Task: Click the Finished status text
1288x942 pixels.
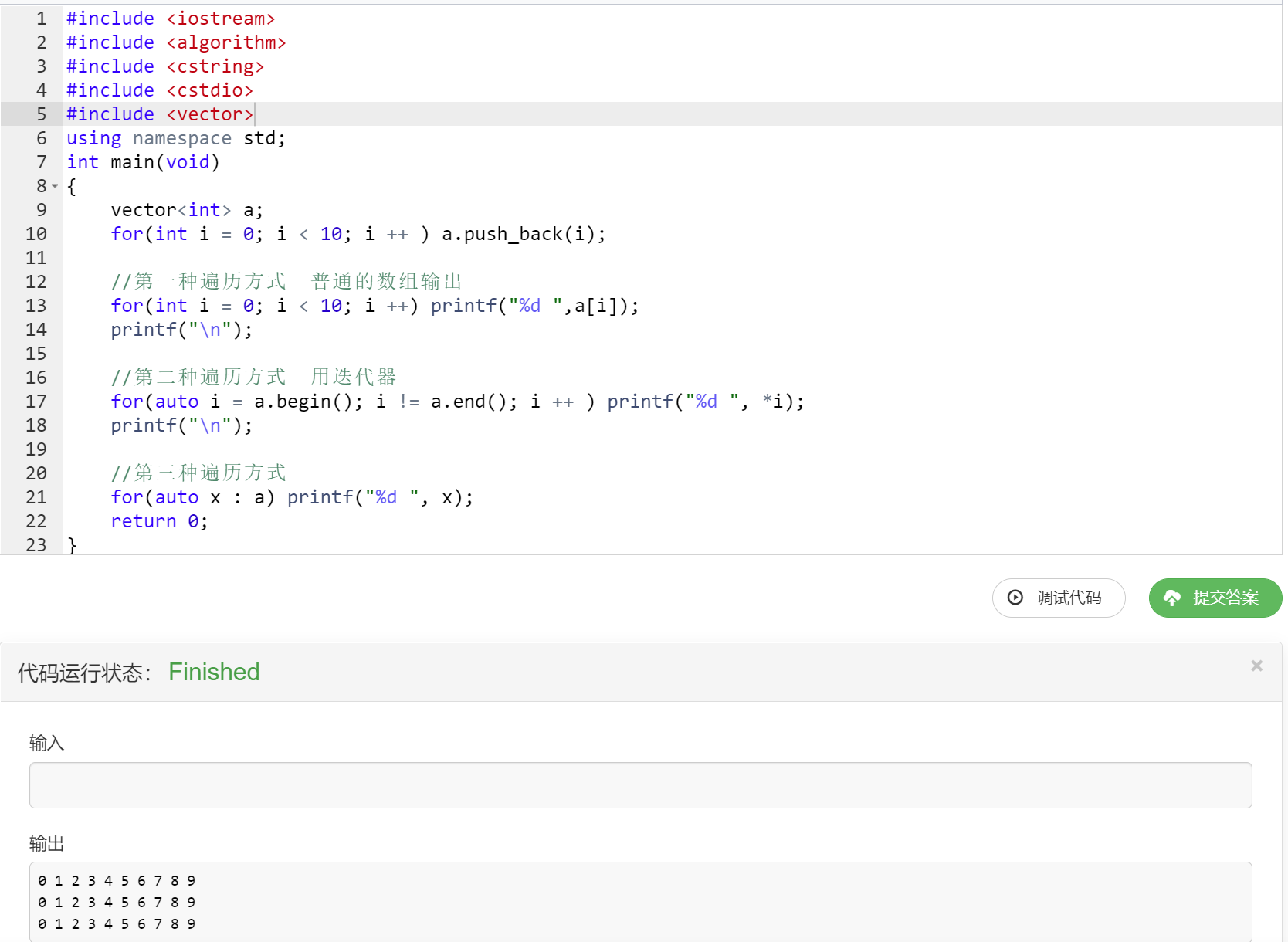Action: 214,672
